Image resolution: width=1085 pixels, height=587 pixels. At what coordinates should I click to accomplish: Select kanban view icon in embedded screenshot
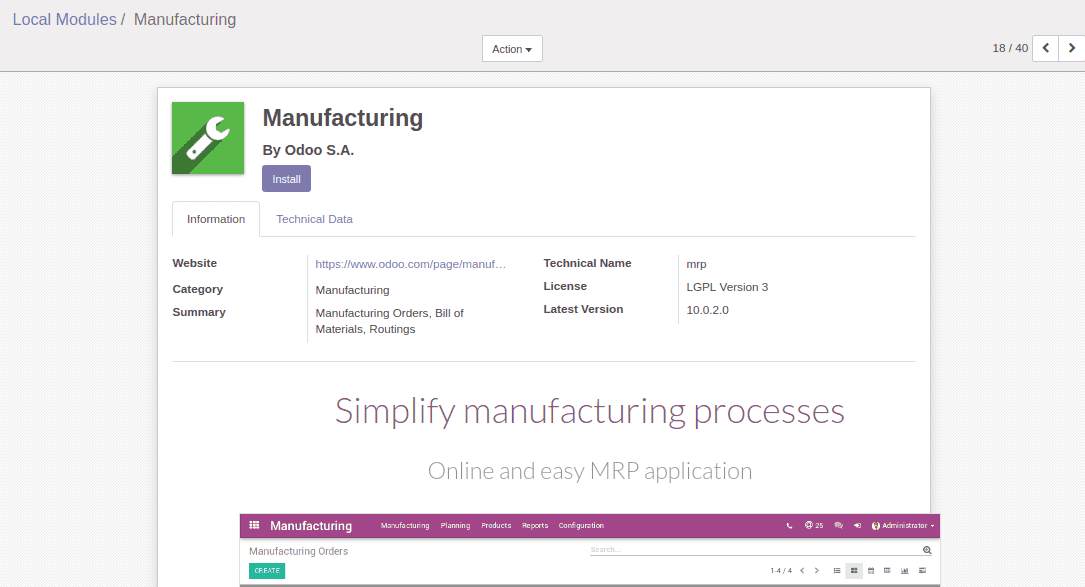coord(854,570)
